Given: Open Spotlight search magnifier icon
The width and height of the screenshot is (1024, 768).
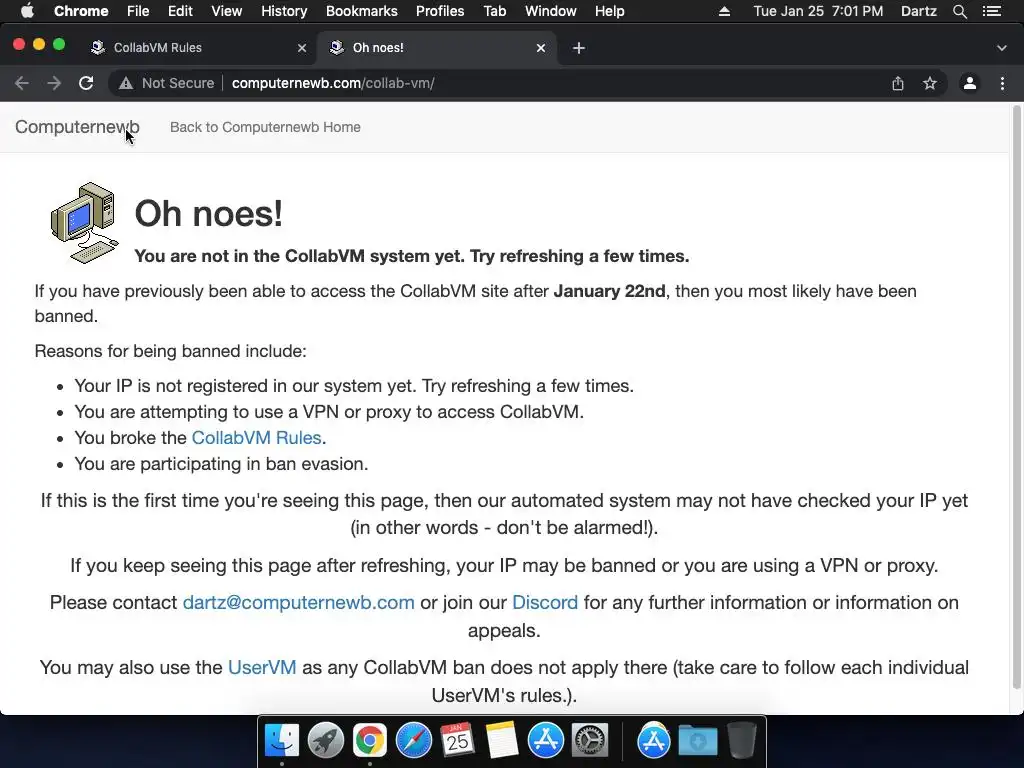Looking at the screenshot, I should (959, 11).
